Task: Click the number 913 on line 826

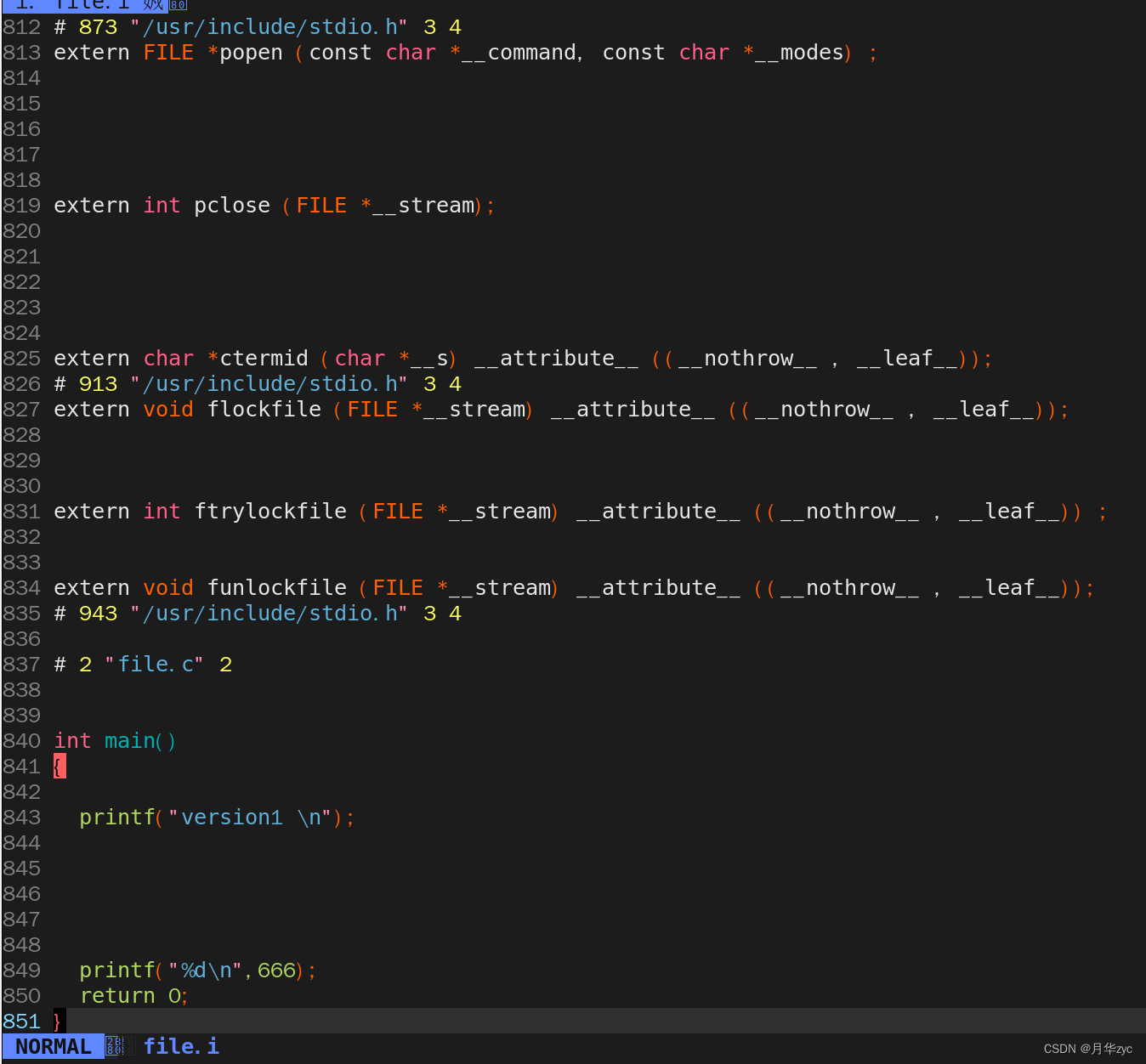Action: (x=98, y=384)
